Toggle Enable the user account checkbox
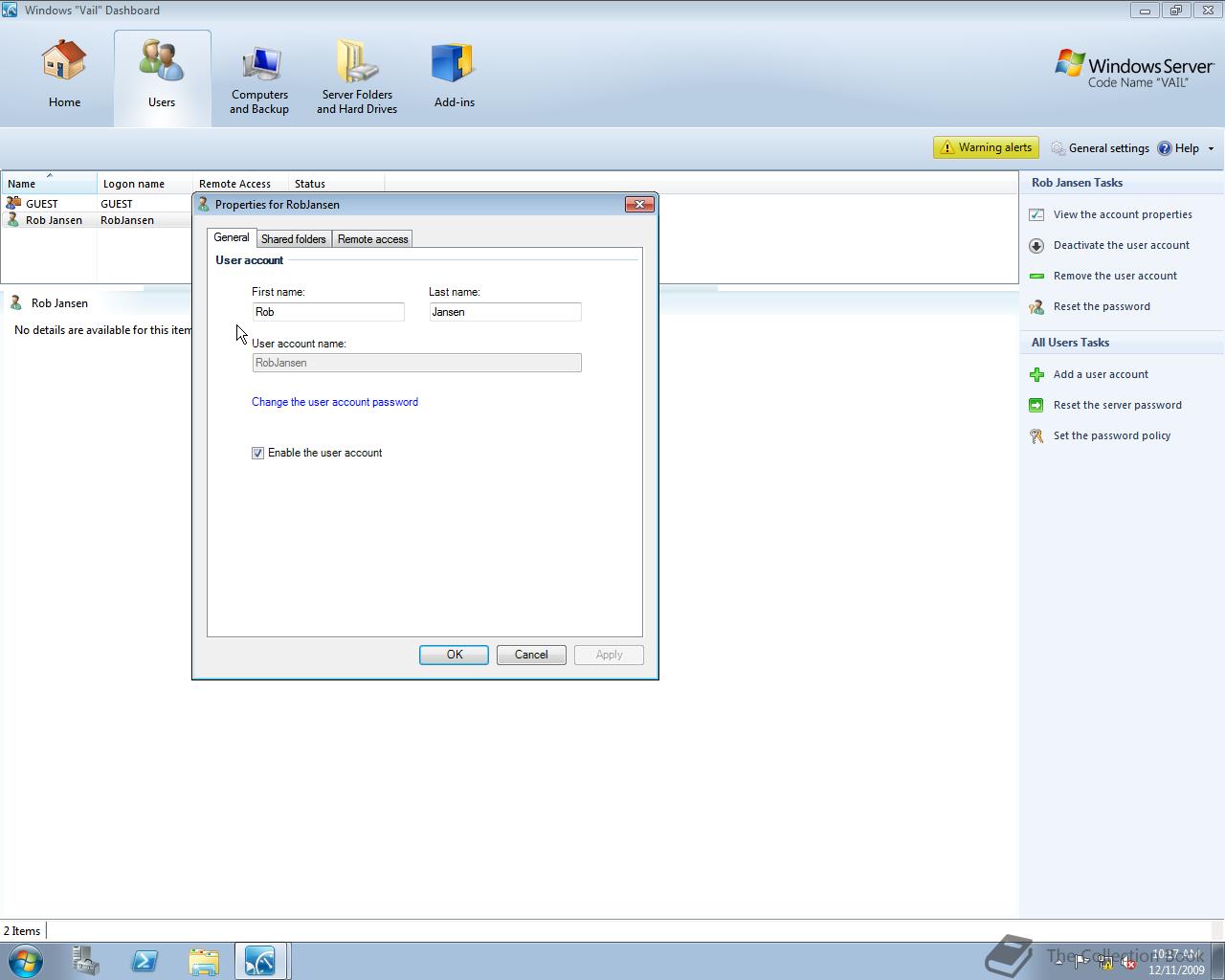This screenshot has height=980, width=1225. 257,453
